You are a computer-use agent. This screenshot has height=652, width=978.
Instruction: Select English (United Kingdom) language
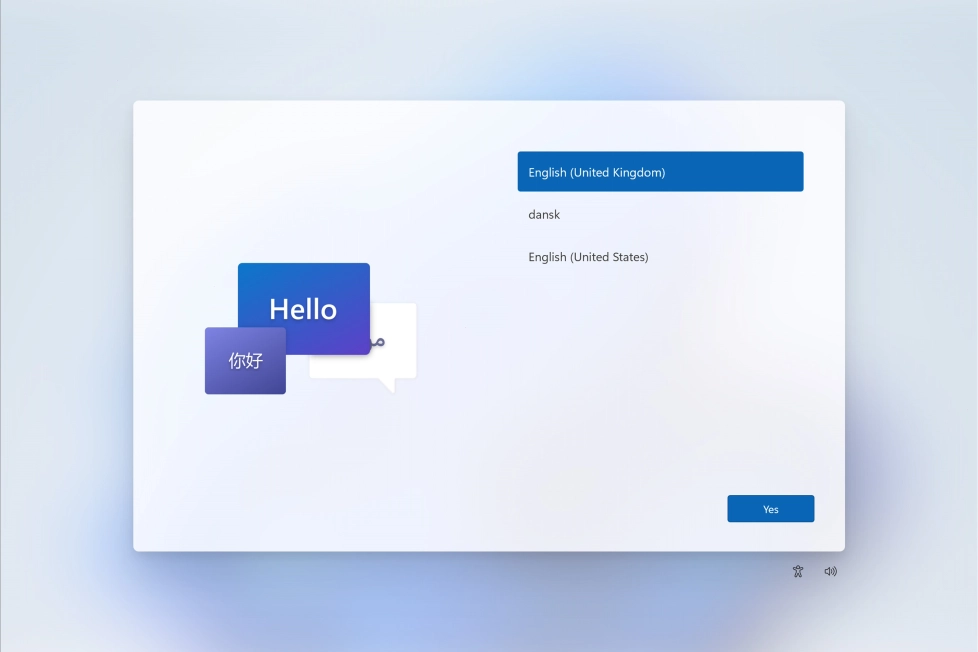tap(660, 172)
